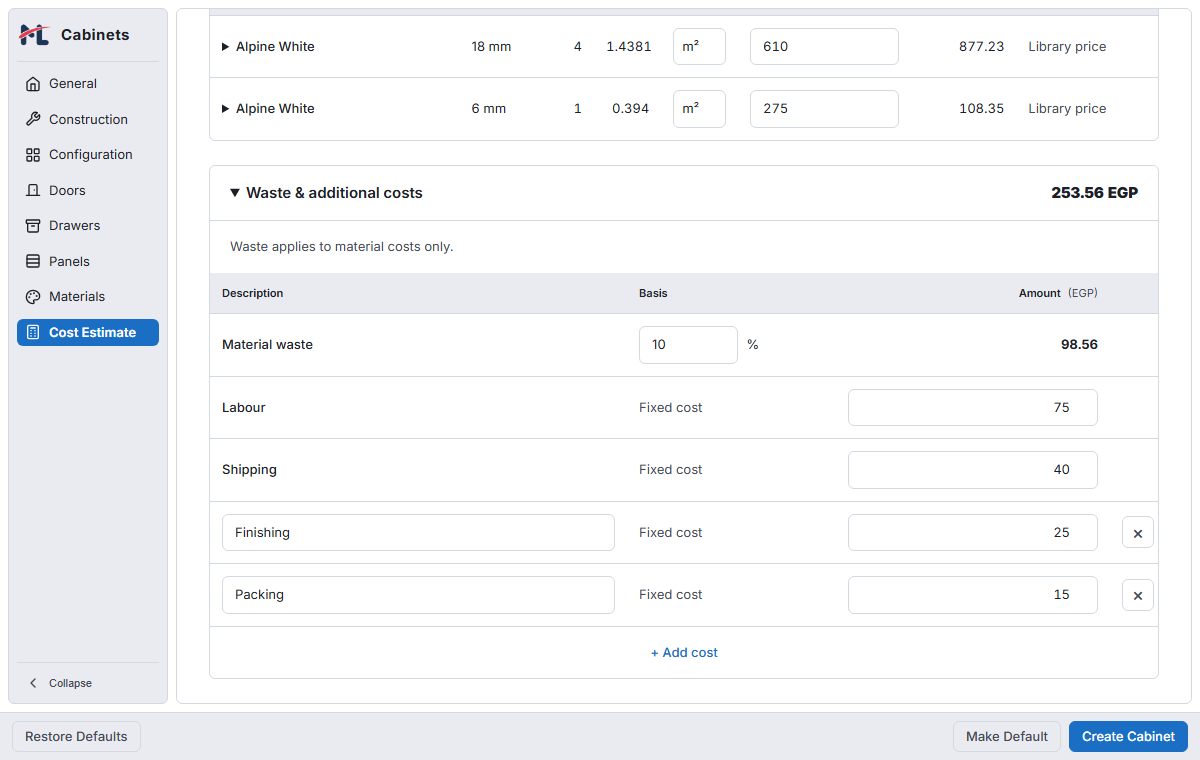The image size is (1200, 760).
Task: Go to the Construction section
Action: pos(88,119)
